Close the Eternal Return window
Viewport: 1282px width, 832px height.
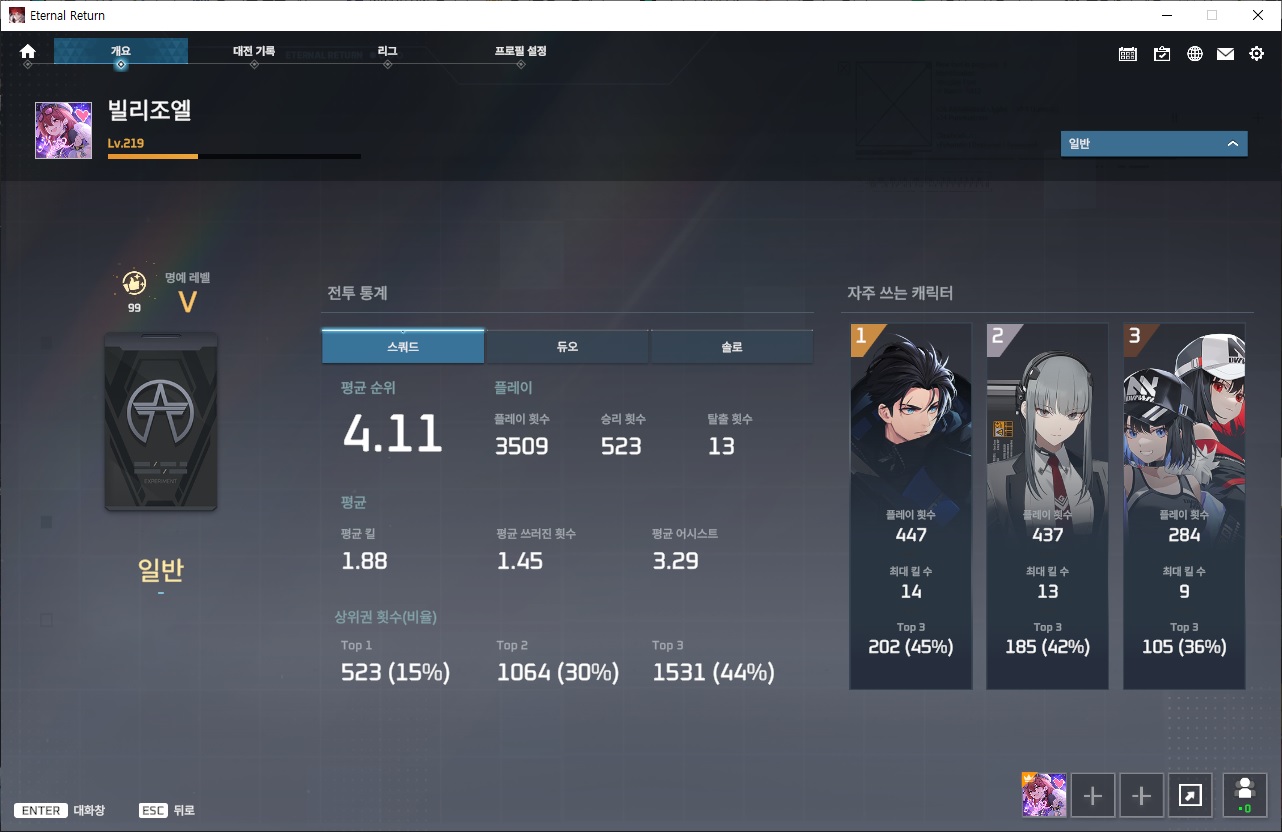coord(1258,15)
